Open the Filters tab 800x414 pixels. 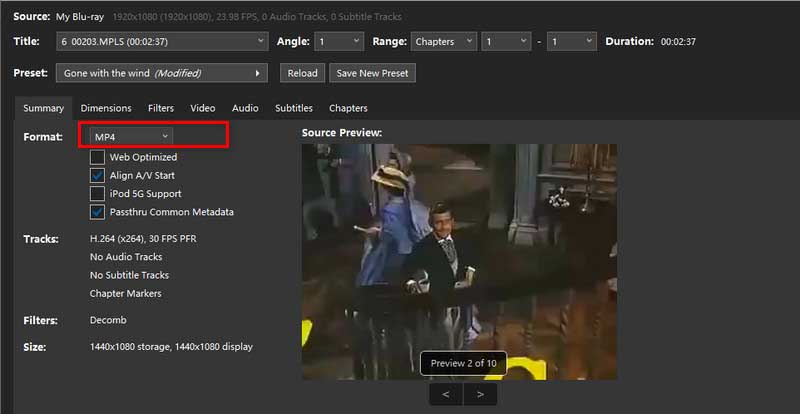[x=161, y=108]
